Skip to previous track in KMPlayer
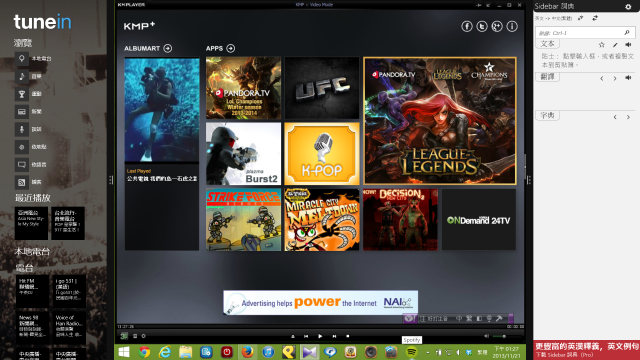Image resolution: width=640 pixels, height=360 pixels. click(306, 336)
